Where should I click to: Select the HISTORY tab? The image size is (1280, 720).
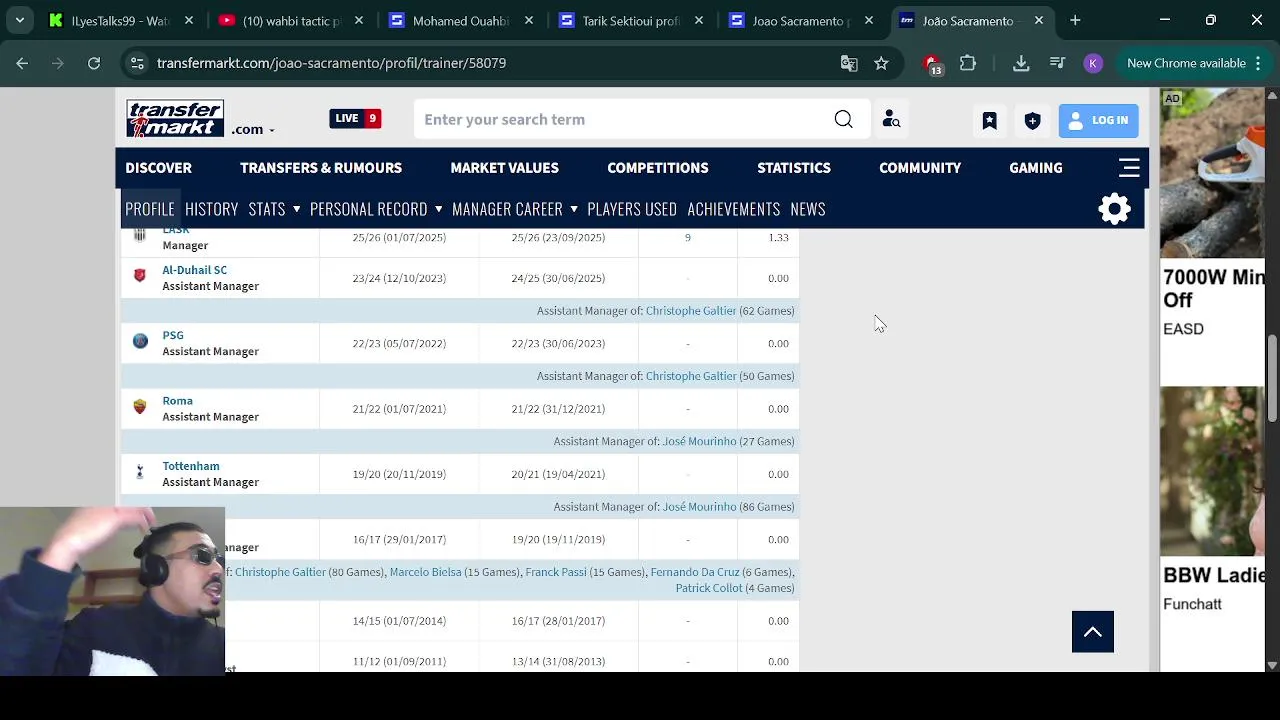click(x=211, y=209)
